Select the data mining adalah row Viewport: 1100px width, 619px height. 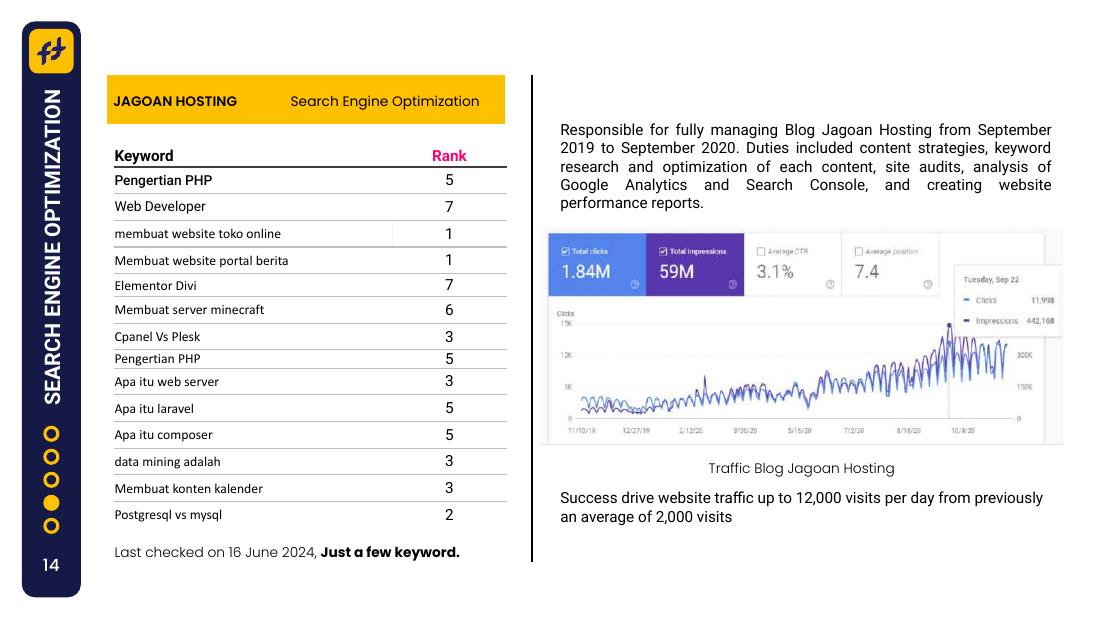click(310, 462)
